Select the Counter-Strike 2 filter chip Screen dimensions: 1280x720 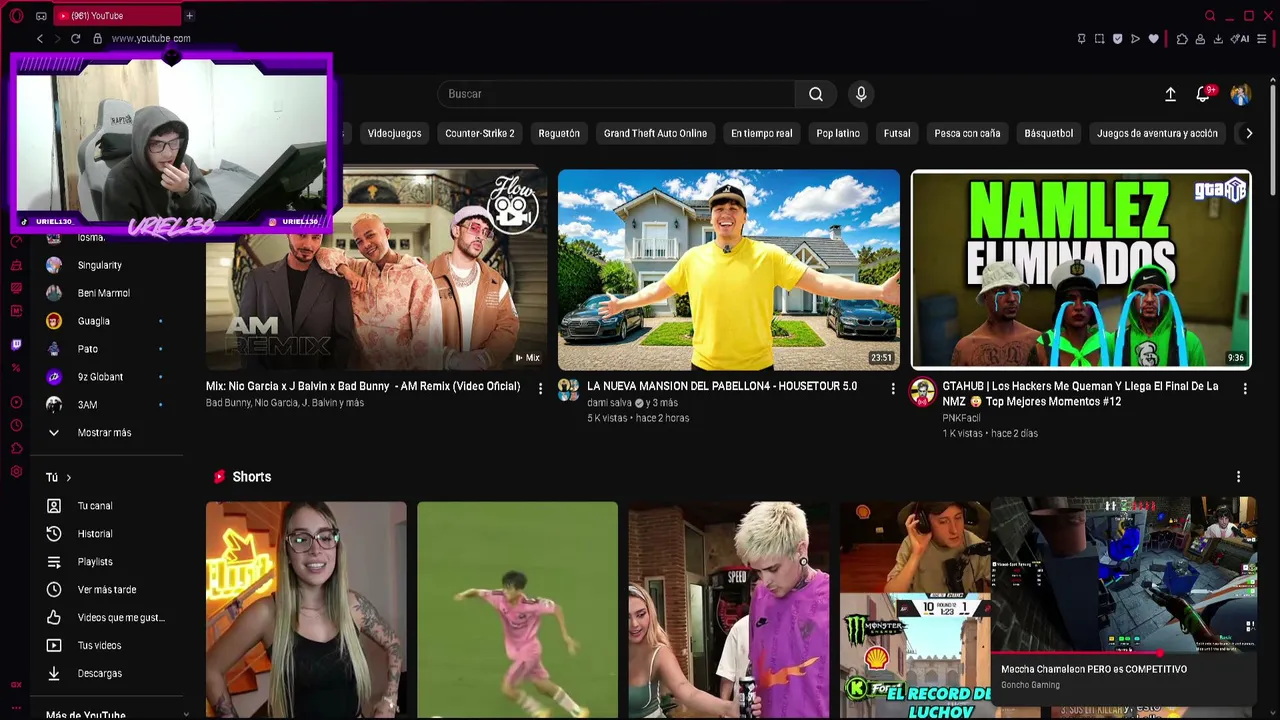pyautogui.click(x=480, y=133)
